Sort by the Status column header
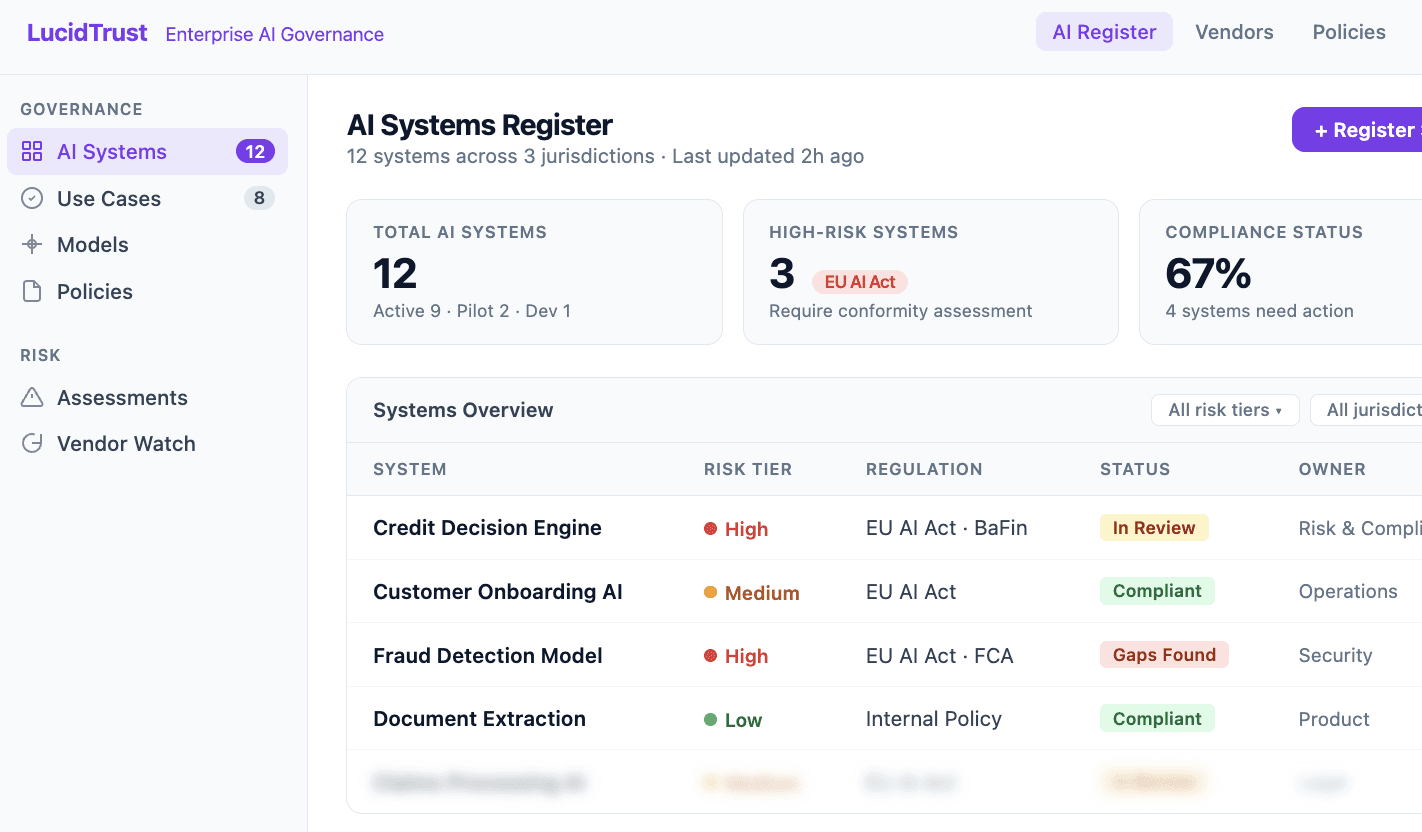This screenshot has width=1422, height=832. click(x=1135, y=469)
